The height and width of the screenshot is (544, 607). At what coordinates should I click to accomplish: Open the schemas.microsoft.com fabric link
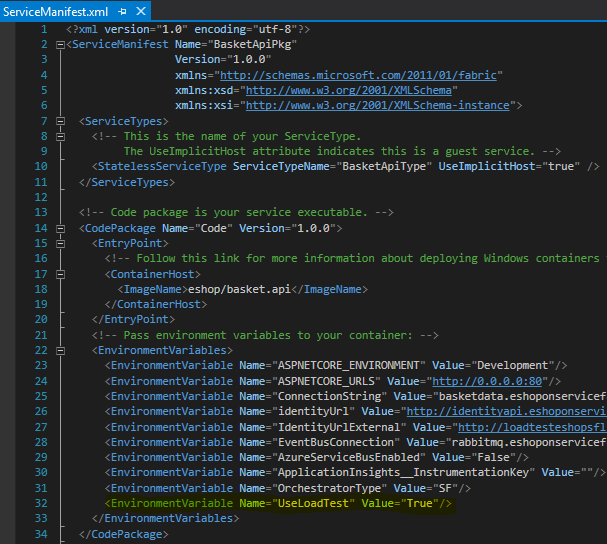pyautogui.click(x=360, y=75)
